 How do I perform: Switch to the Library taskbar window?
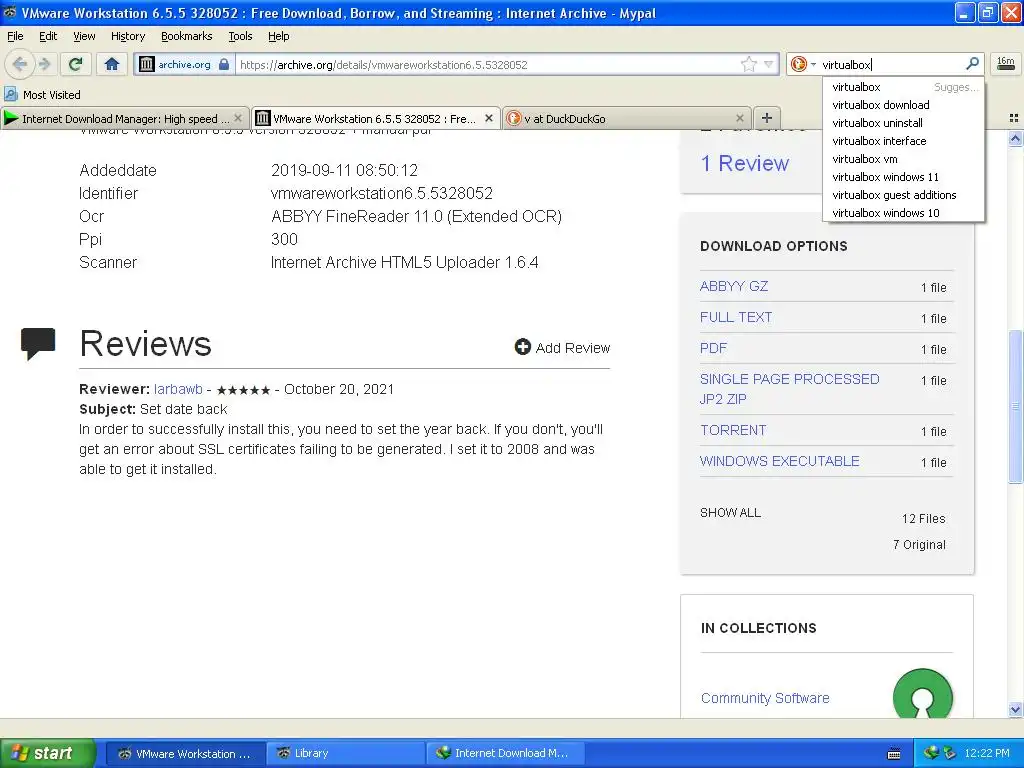coord(346,753)
